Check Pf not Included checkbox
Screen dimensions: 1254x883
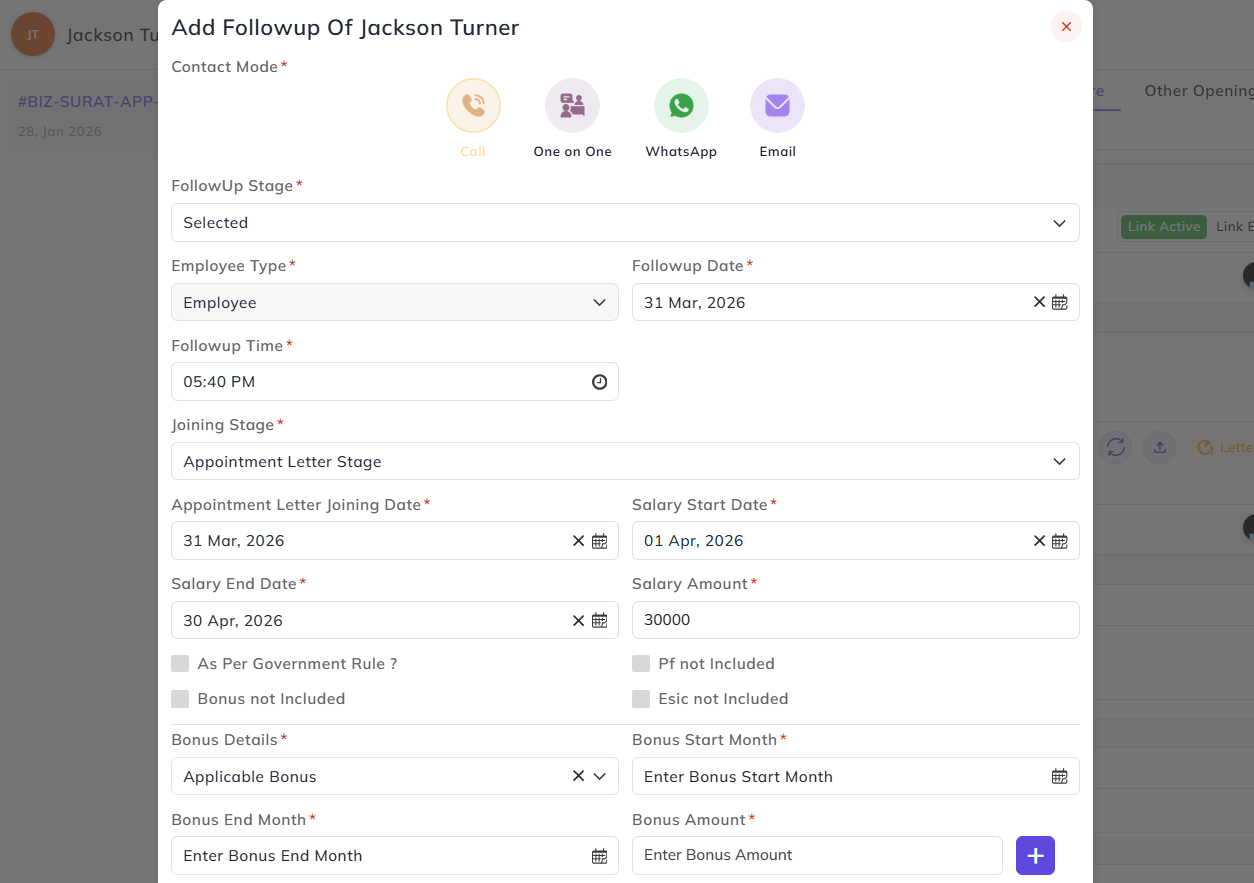[x=641, y=664]
